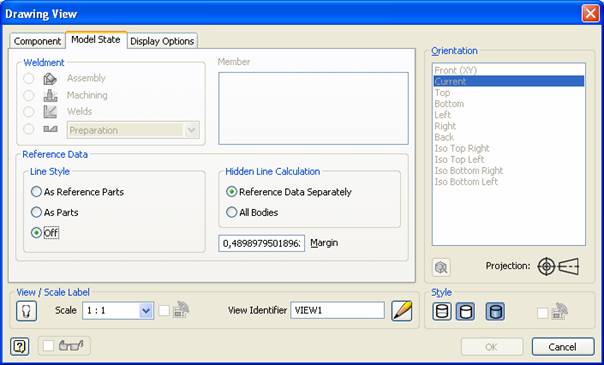Select the As Reference Parts radio button

(x=36, y=192)
